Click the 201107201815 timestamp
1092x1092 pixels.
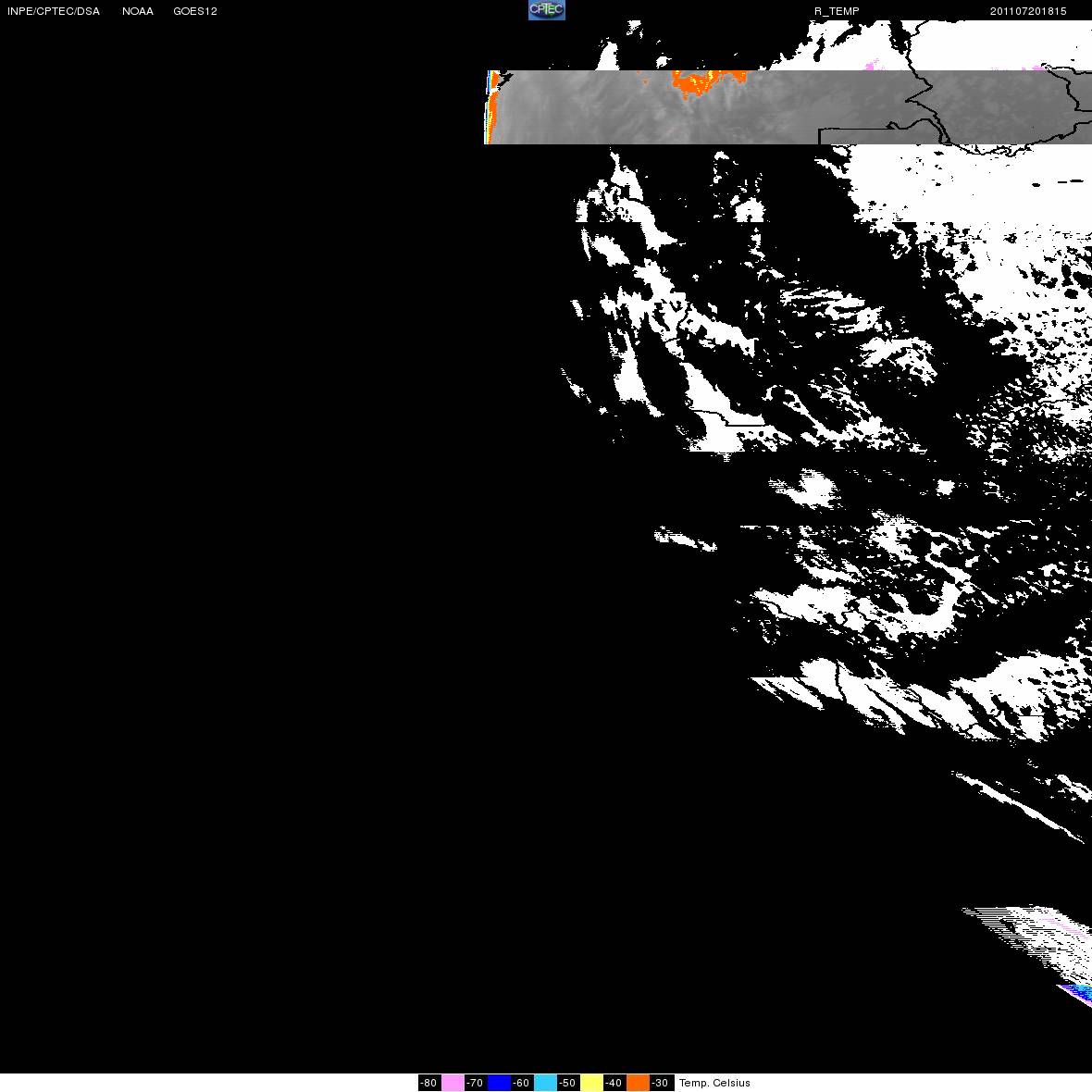[x=1028, y=11]
